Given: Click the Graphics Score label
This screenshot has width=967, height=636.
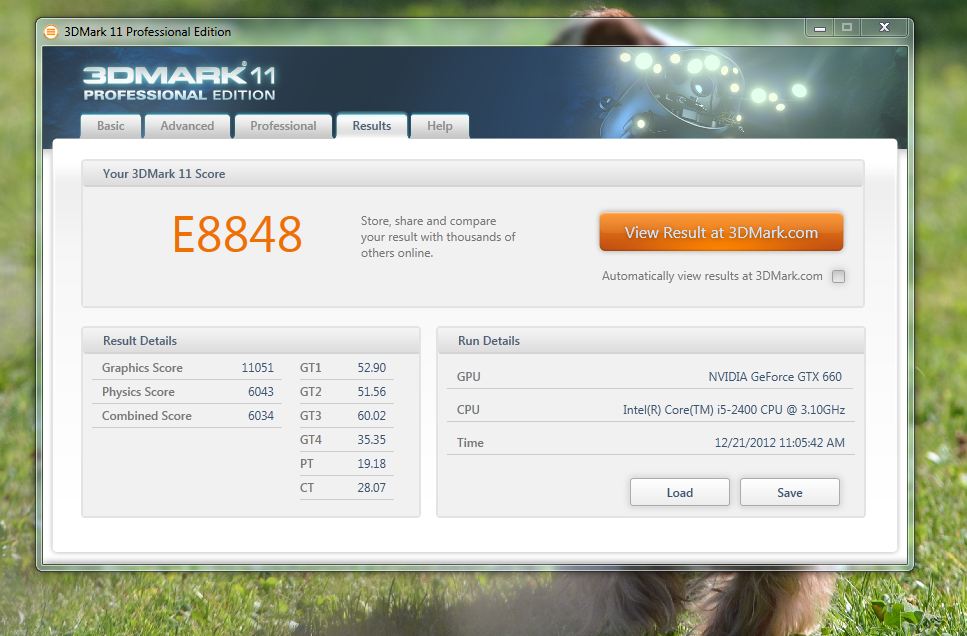Looking at the screenshot, I should pos(142,368).
